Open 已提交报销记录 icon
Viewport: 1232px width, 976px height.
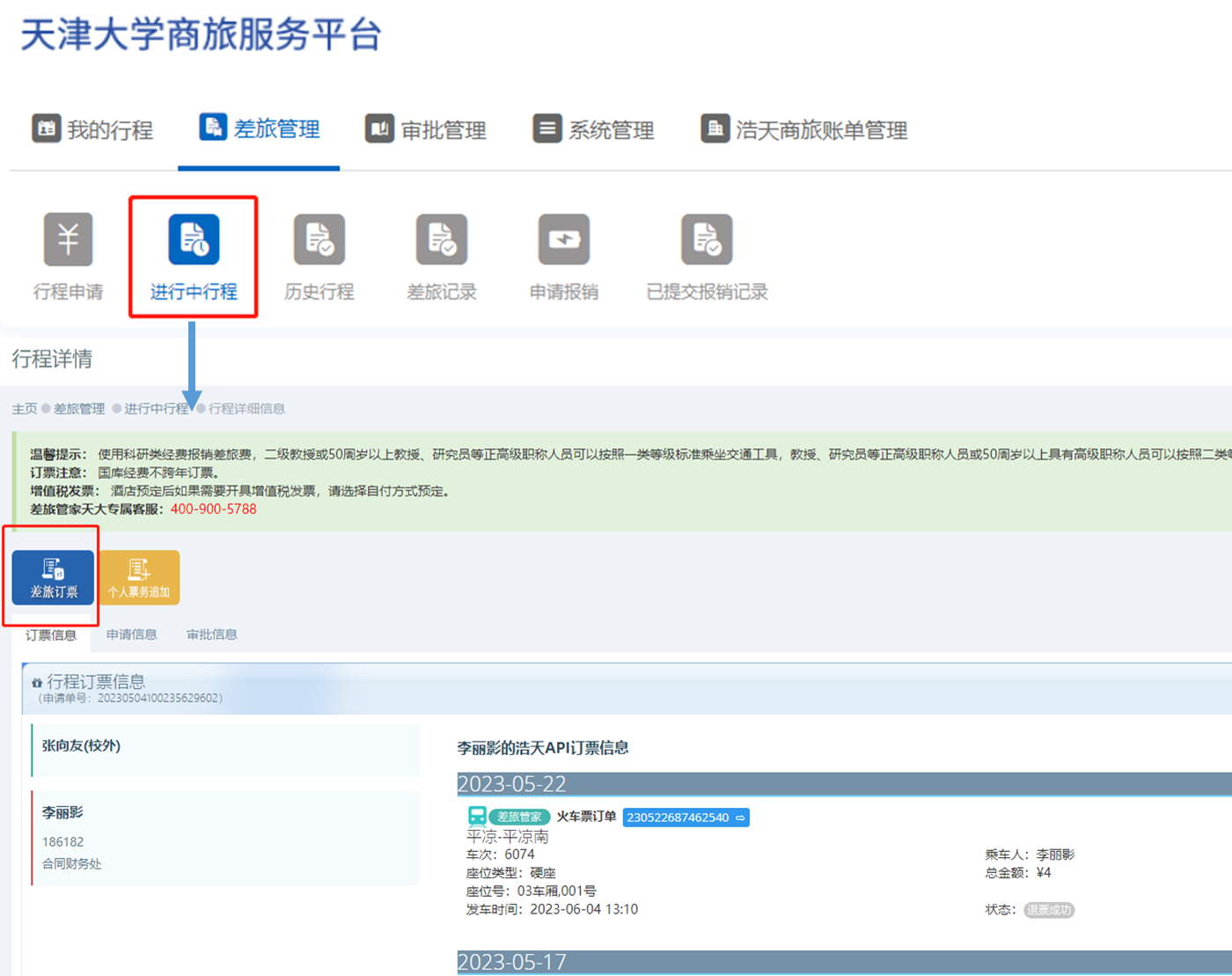pos(706,239)
